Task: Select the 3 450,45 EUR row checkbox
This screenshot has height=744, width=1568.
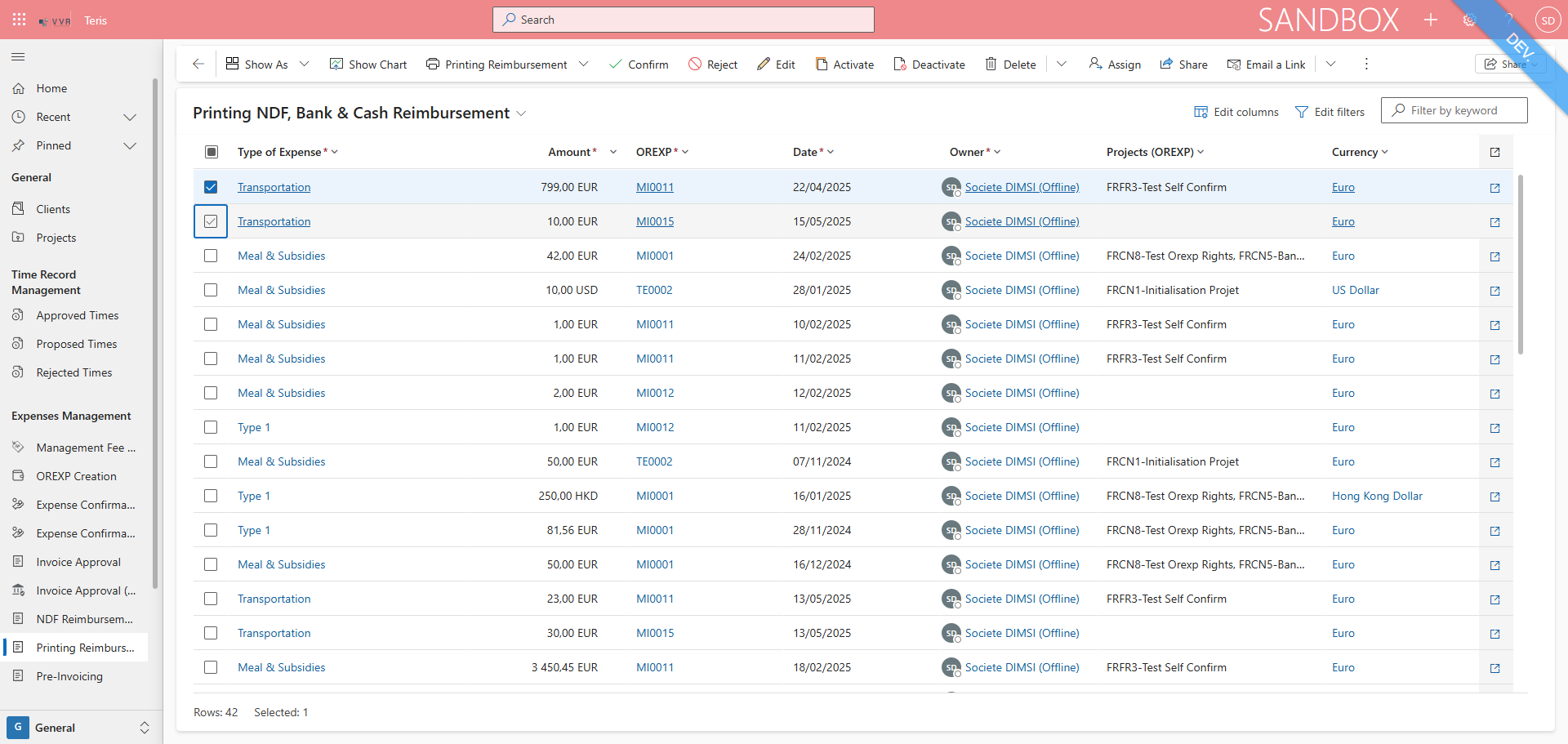Action: (x=211, y=667)
